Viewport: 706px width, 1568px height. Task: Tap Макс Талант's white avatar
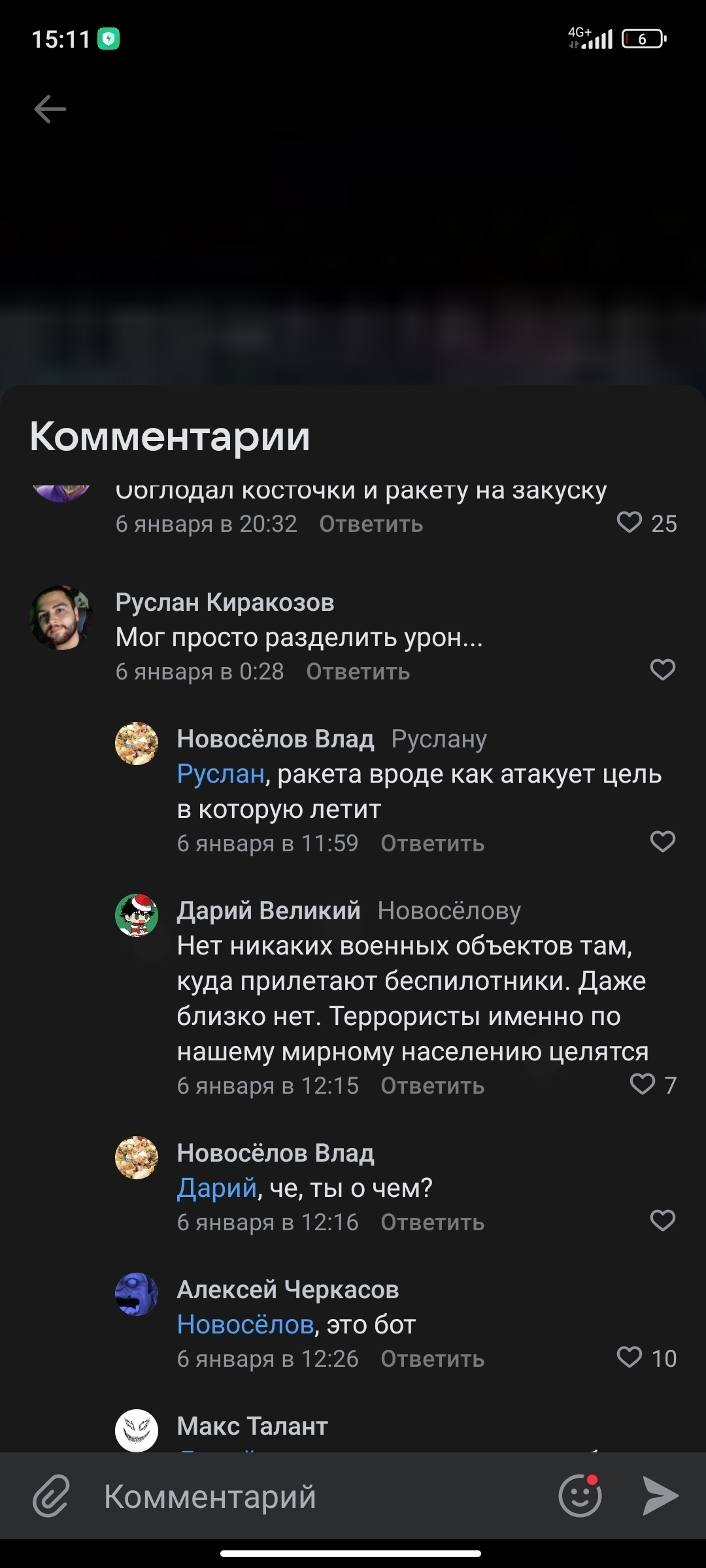pyautogui.click(x=137, y=1430)
